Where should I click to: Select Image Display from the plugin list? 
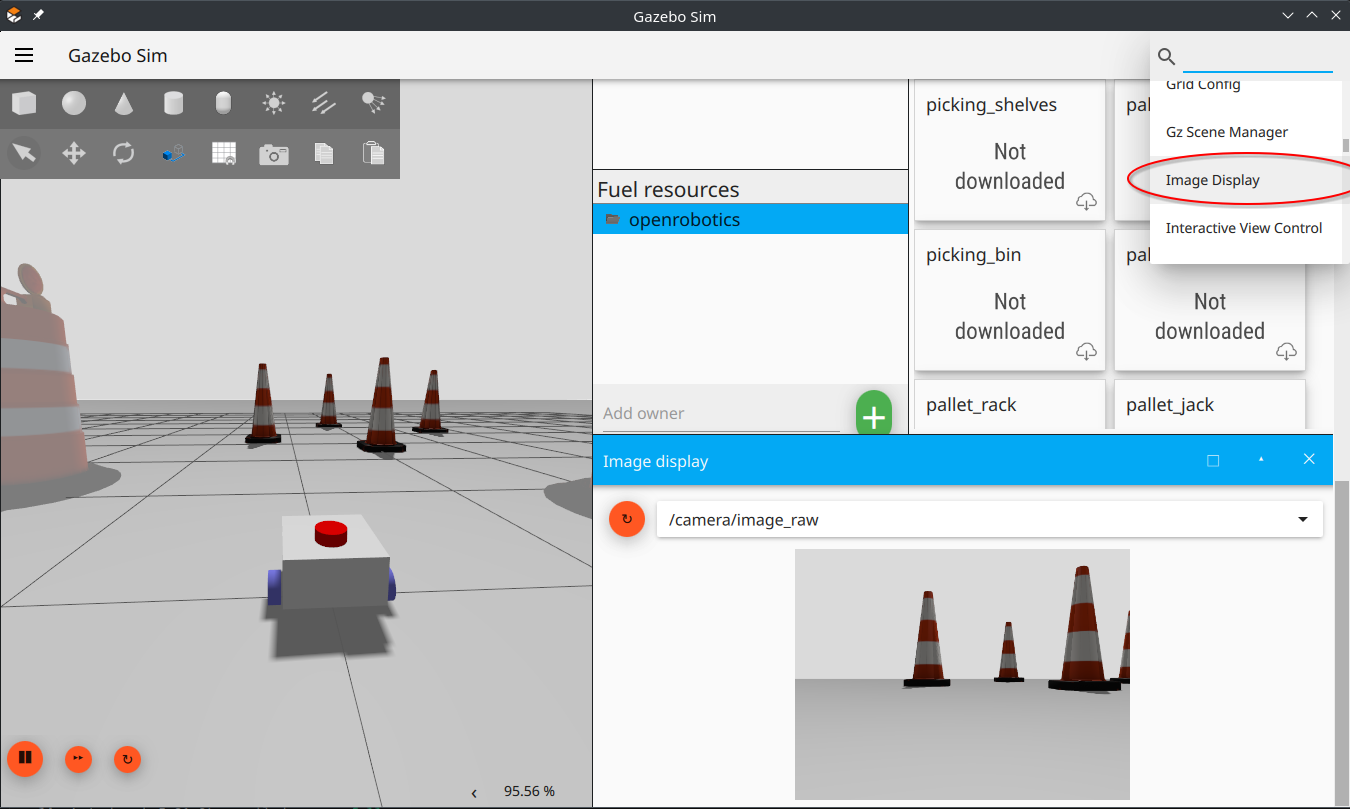pos(1212,180)
